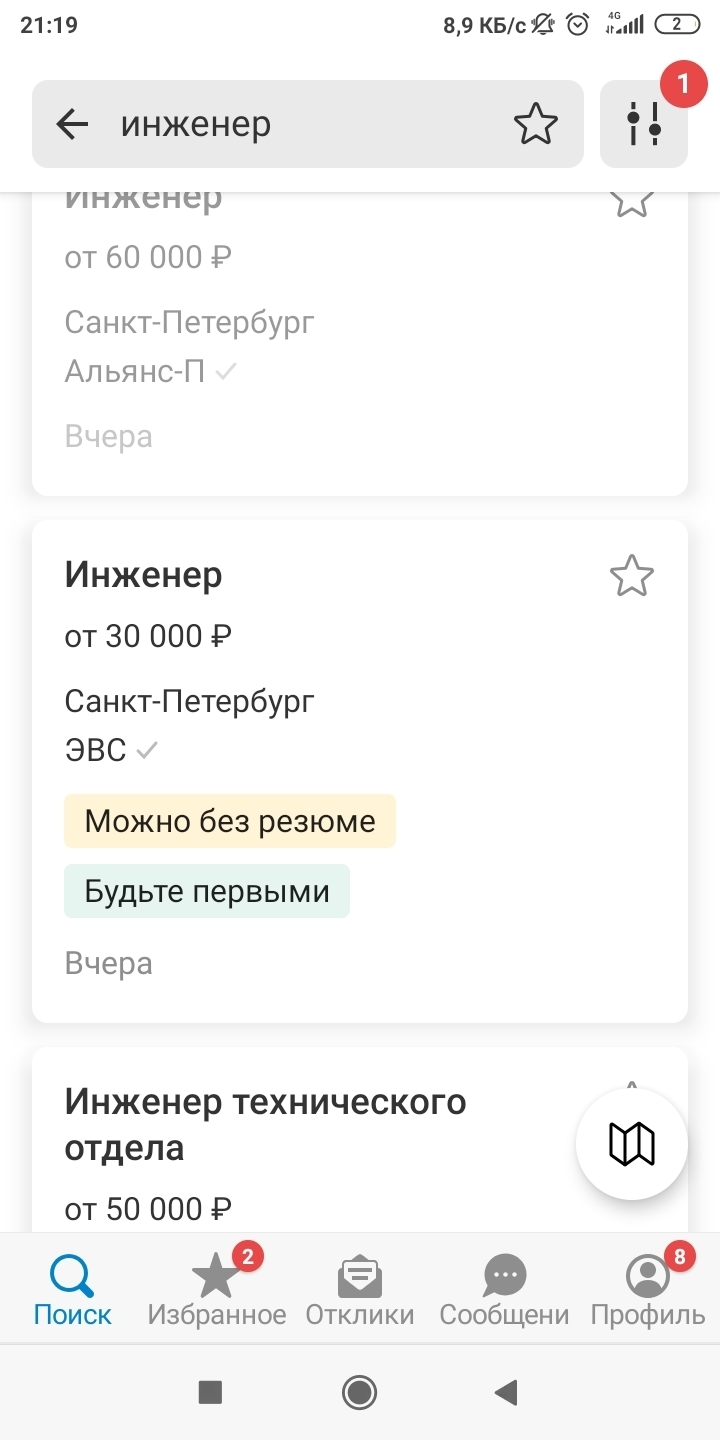720x1440 pixels.
Task: Open Избранное tab
Action: coord(216,1289)
